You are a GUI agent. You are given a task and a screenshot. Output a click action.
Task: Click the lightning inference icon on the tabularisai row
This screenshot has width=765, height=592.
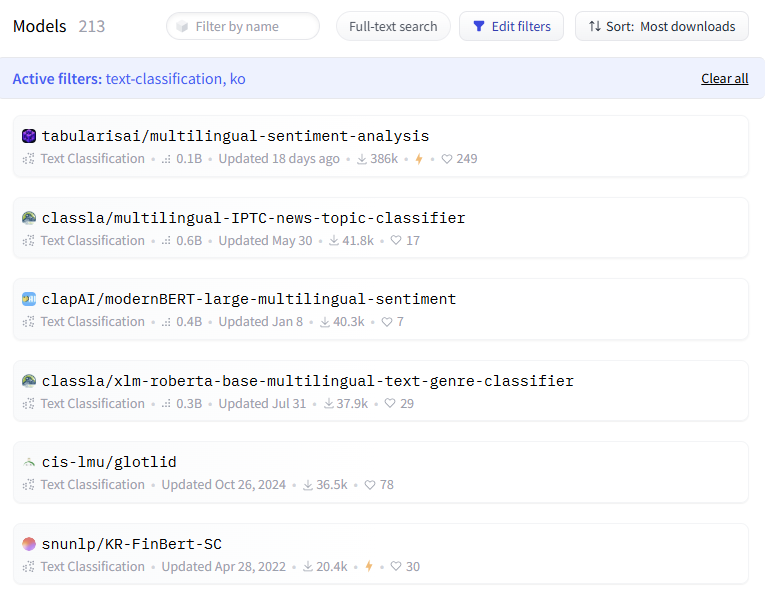[419, 159]
